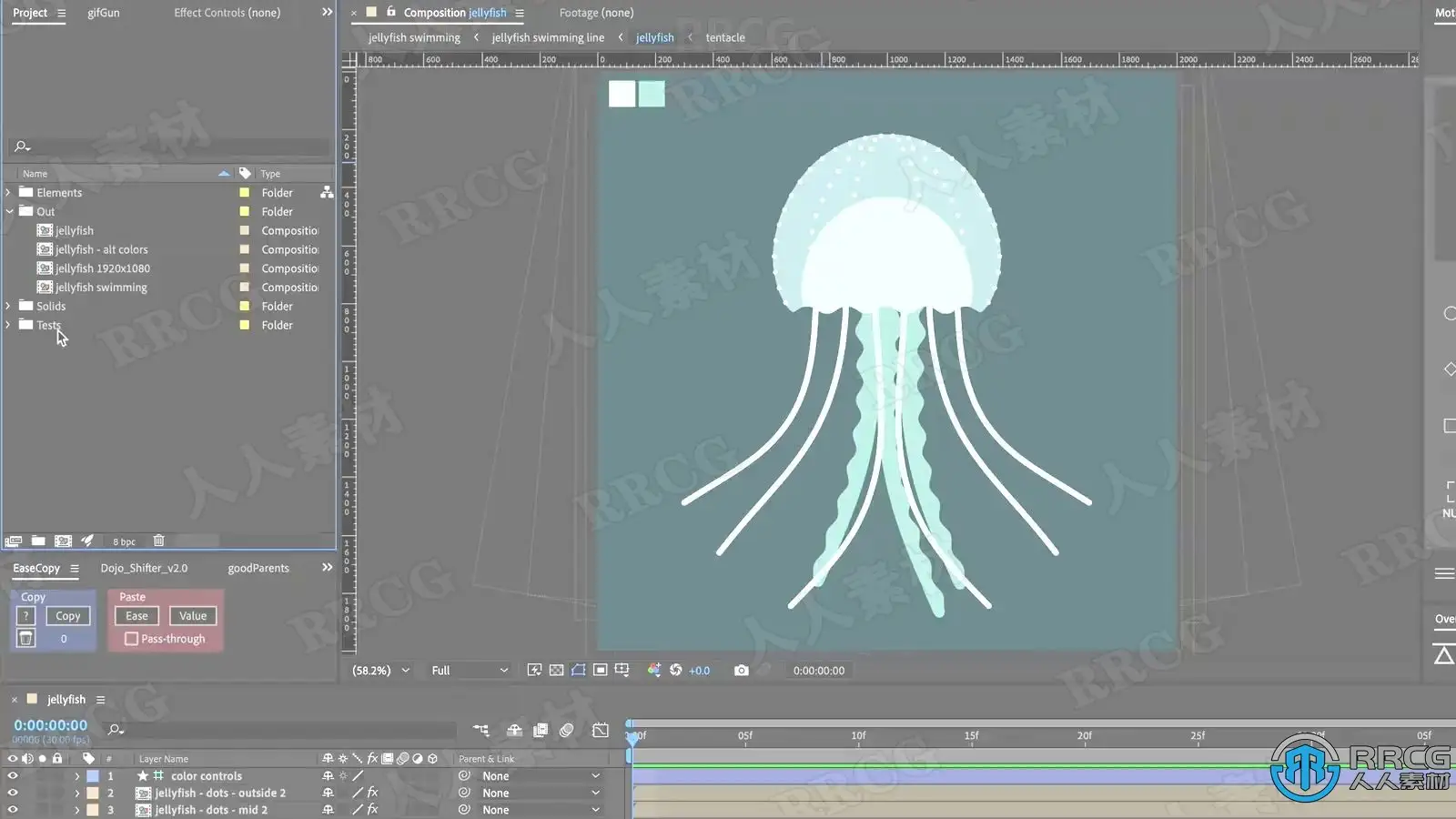Toggle visibility of jellyfish - dots - outside 2
The width and height of the screenshot is (1456, 819).
click(x=13, y=793)
